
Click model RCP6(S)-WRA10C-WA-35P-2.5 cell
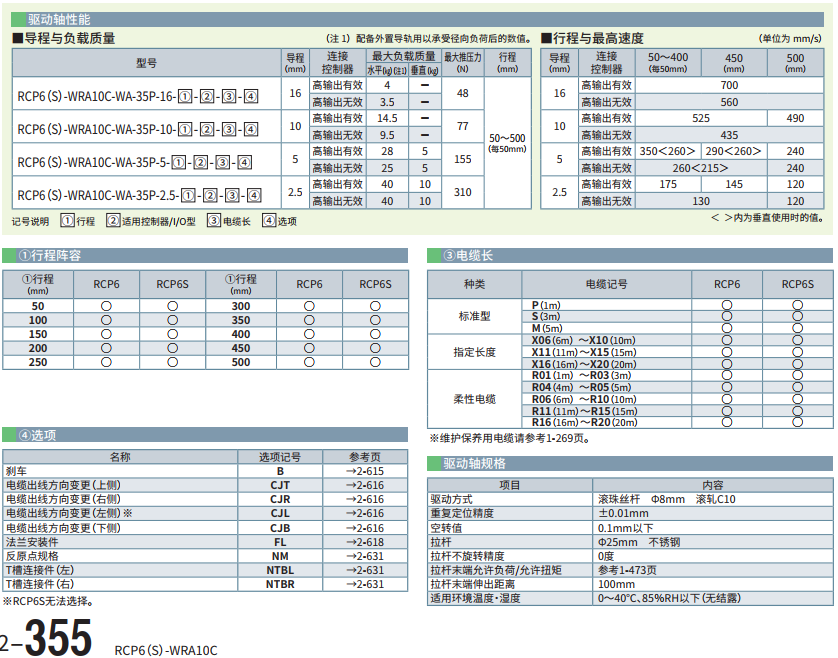point(146,192)
